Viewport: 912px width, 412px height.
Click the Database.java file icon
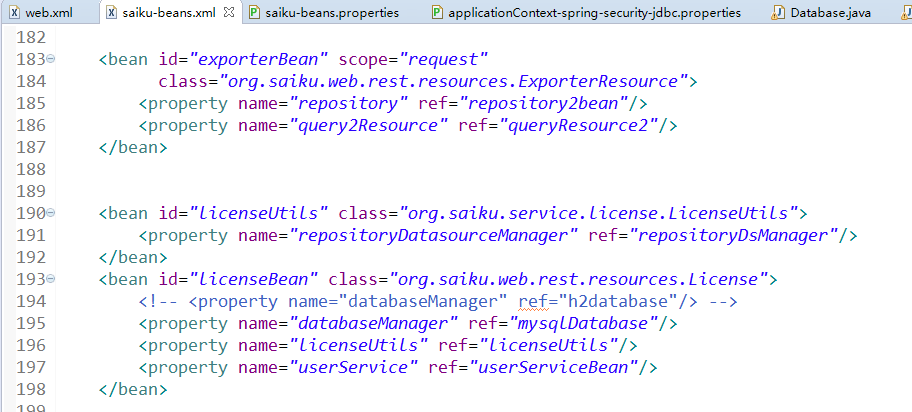click(x=777, y=12)
